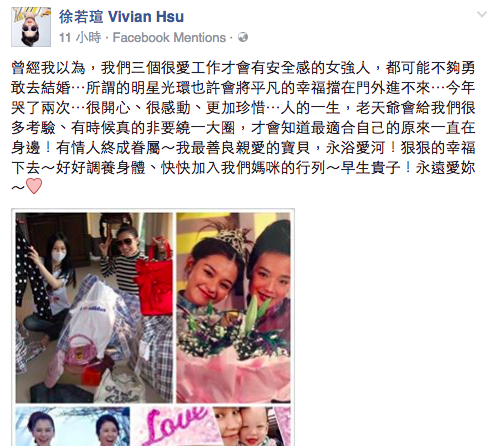Image resolution: width=498 pixels, height=446 pixels.
Task: Click the 11 小時 timestamp link
Action: click(x=80, y=37)
